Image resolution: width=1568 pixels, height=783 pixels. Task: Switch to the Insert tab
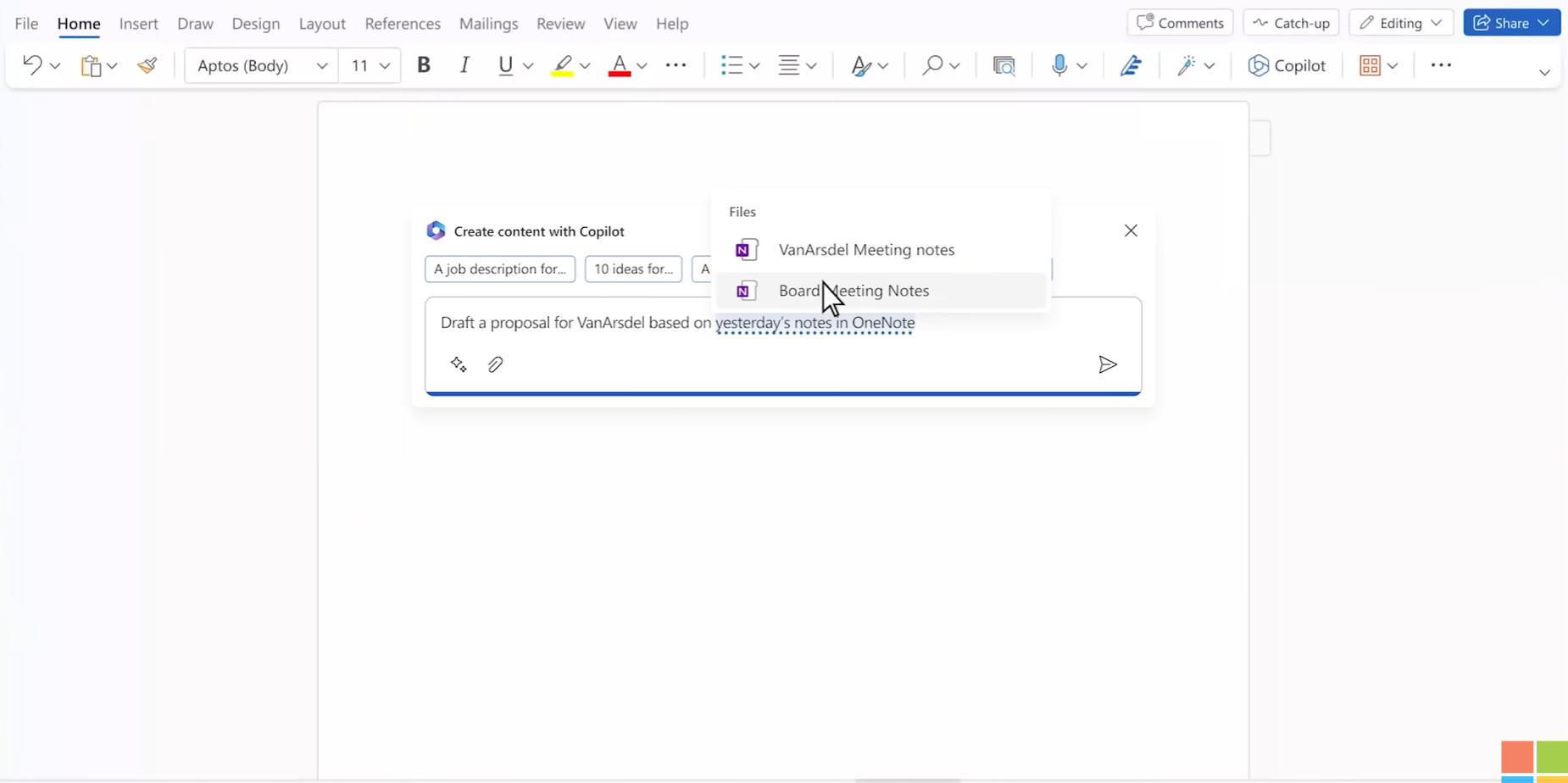pos(139,24)
